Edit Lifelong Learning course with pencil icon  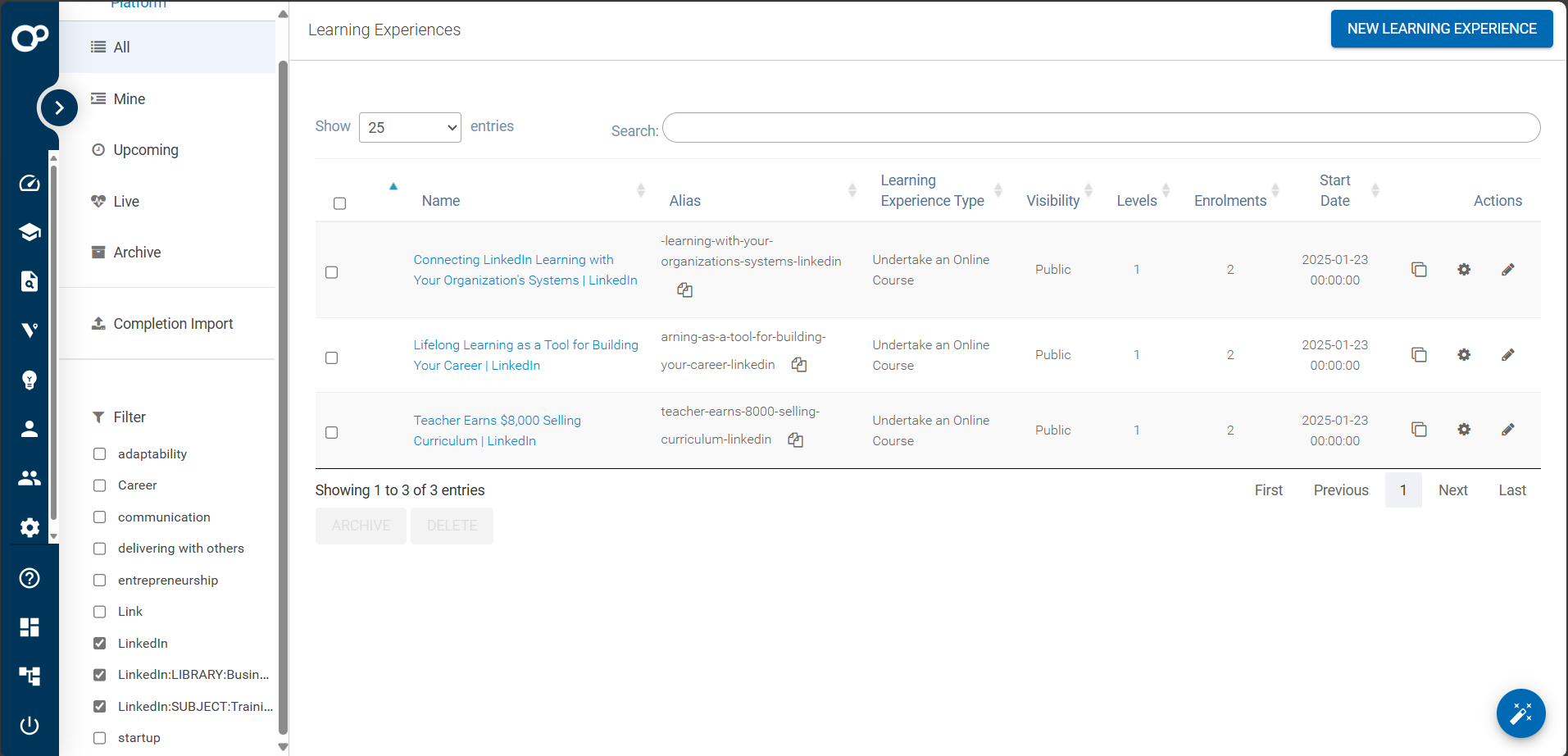[x=1507, y=355]
